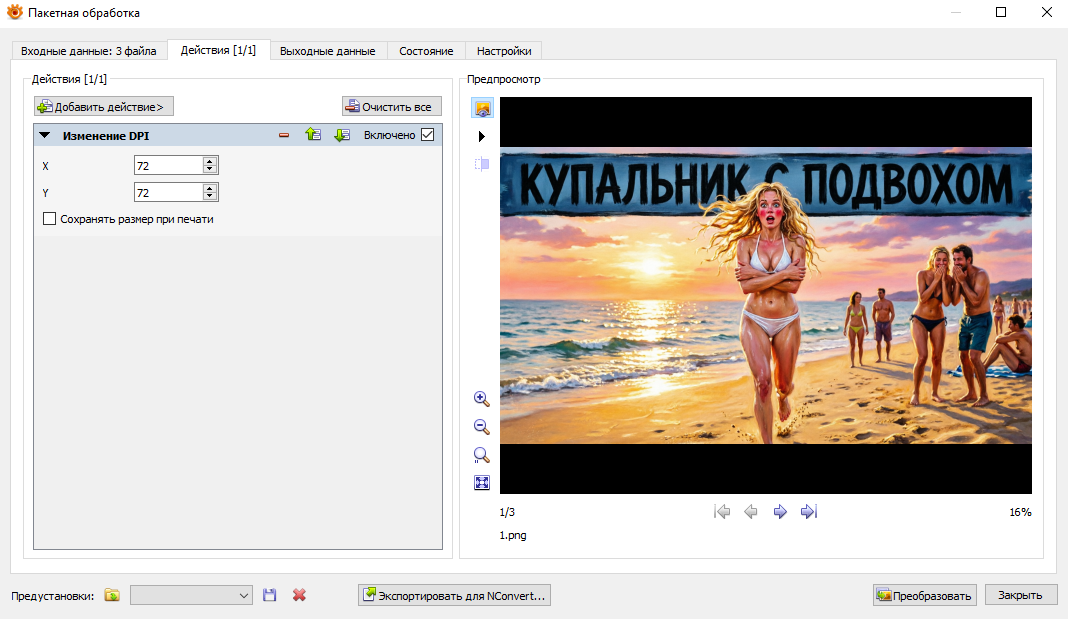Zoom in on the preview image
The width and height of the screenshot is (1068, 619).
482,399
